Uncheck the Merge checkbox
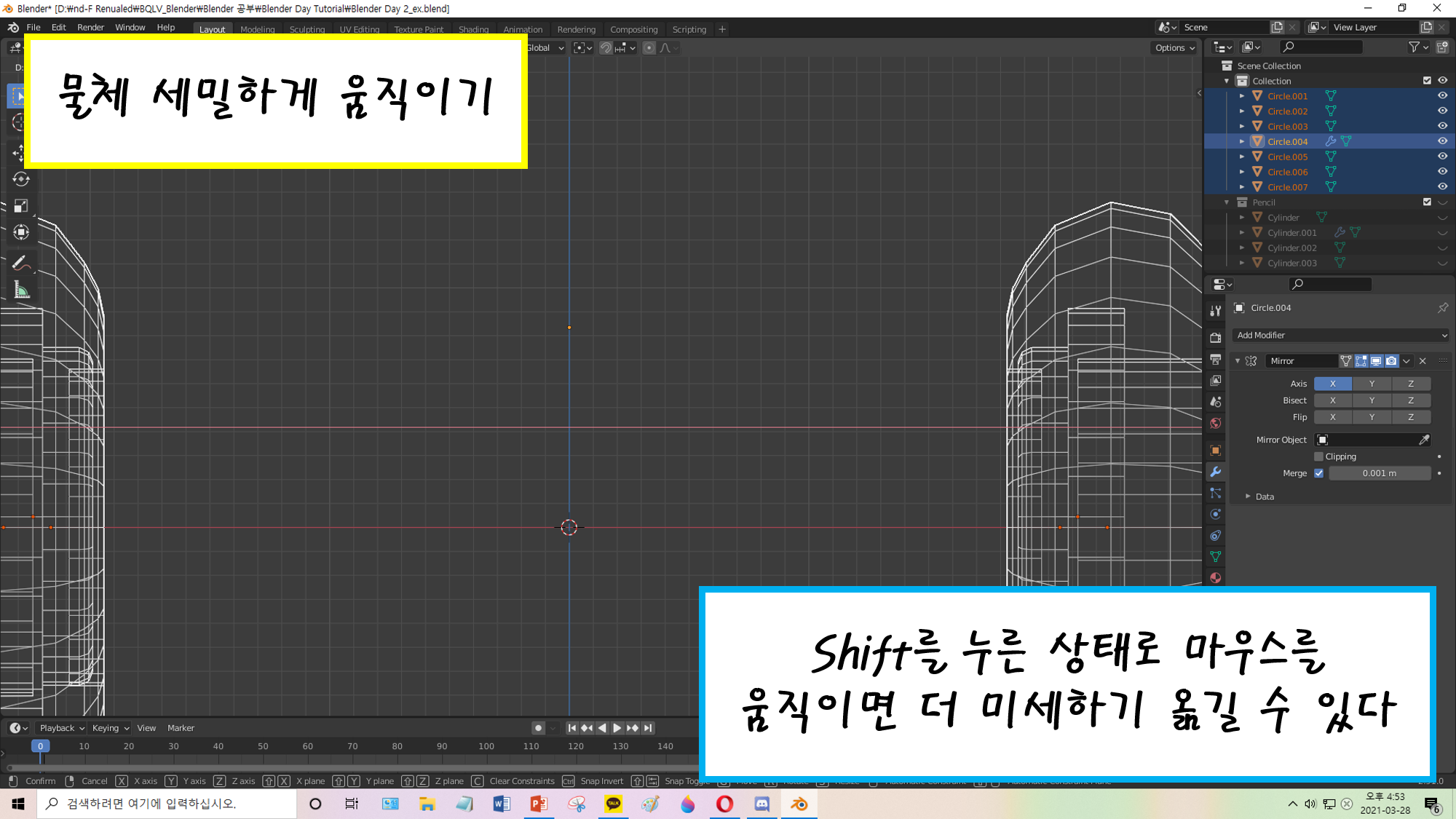1456x819 pixels. (x=1318, y=473)
